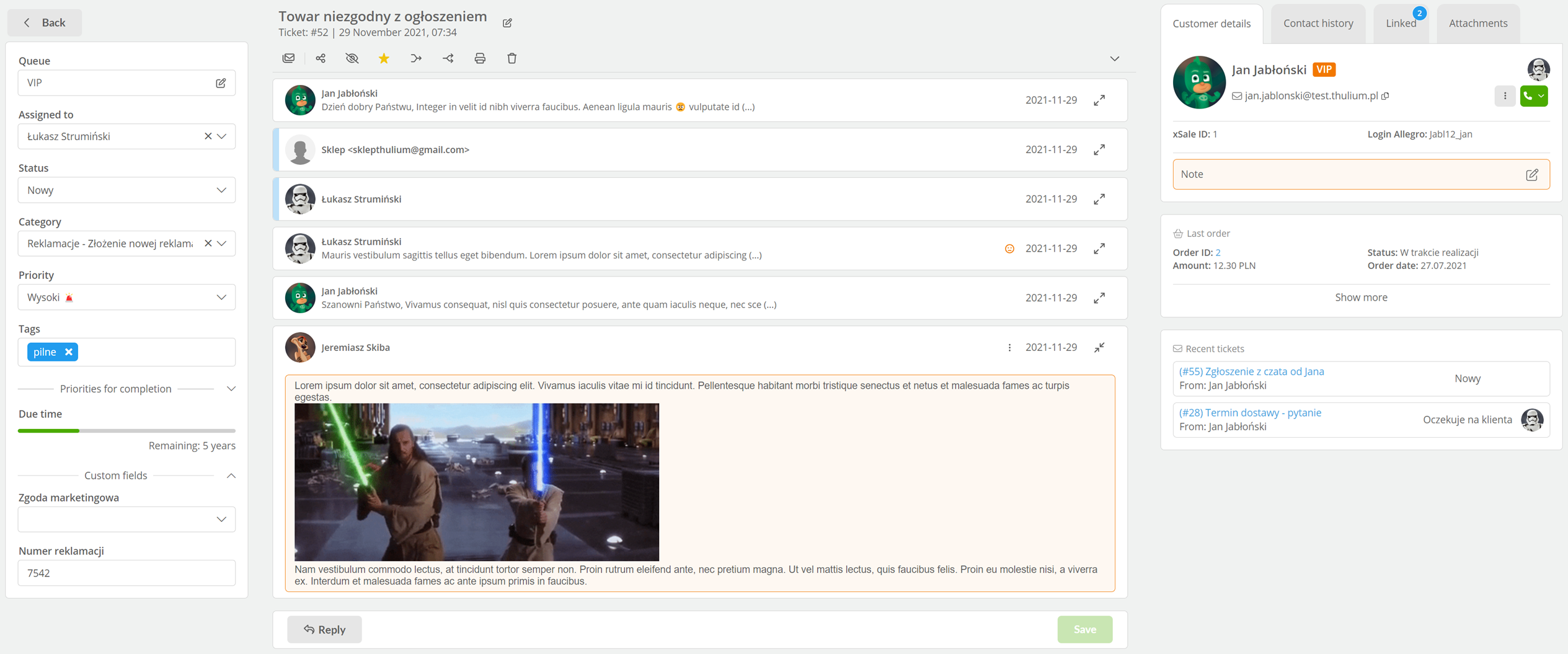The height and width of the screenshot is (654, 1568).
Task: Switch to the Attachments tab
Action: pyautogui.click(x=1478, y=24)
